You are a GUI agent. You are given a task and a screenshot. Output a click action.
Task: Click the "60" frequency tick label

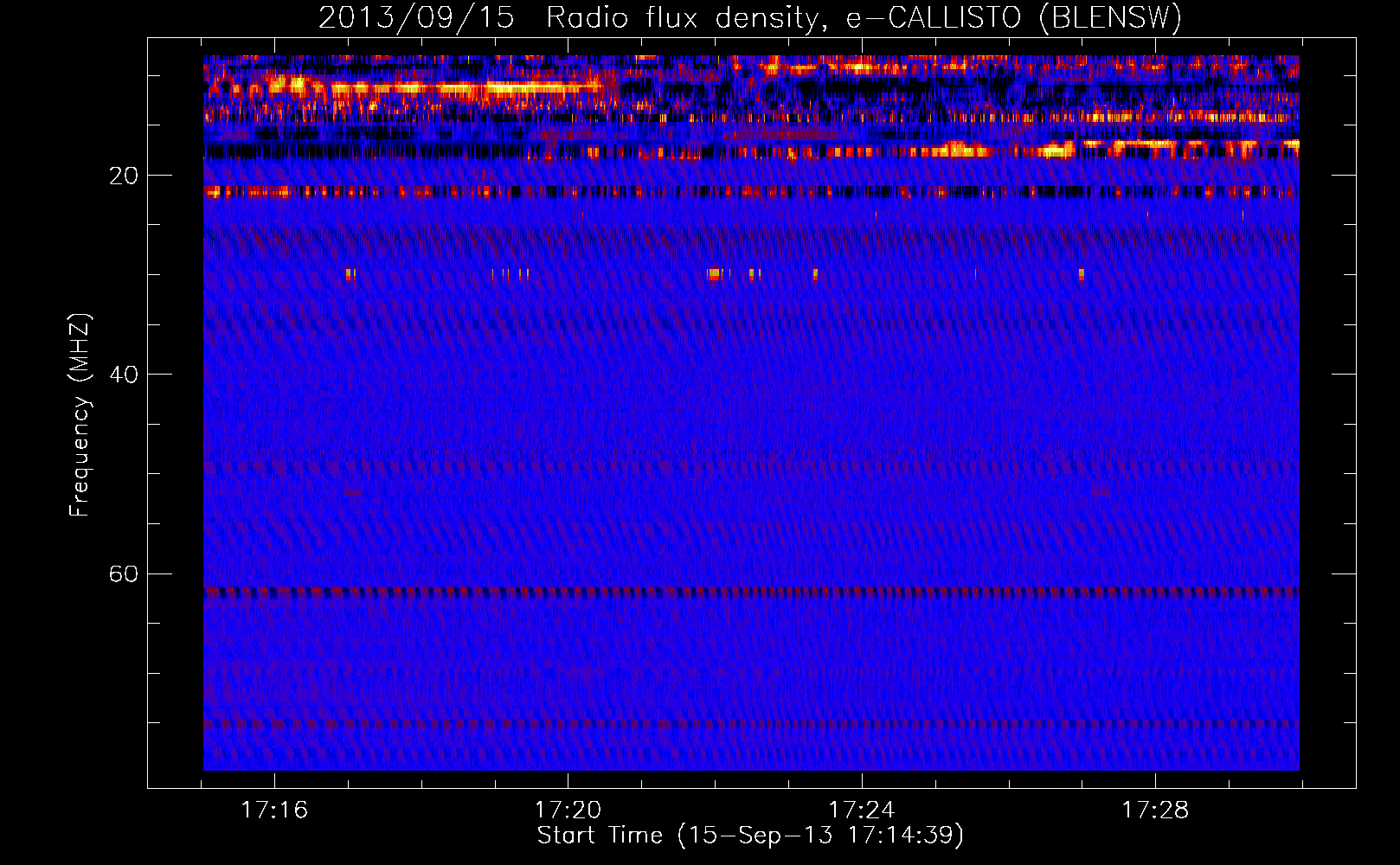pos(124,574)
